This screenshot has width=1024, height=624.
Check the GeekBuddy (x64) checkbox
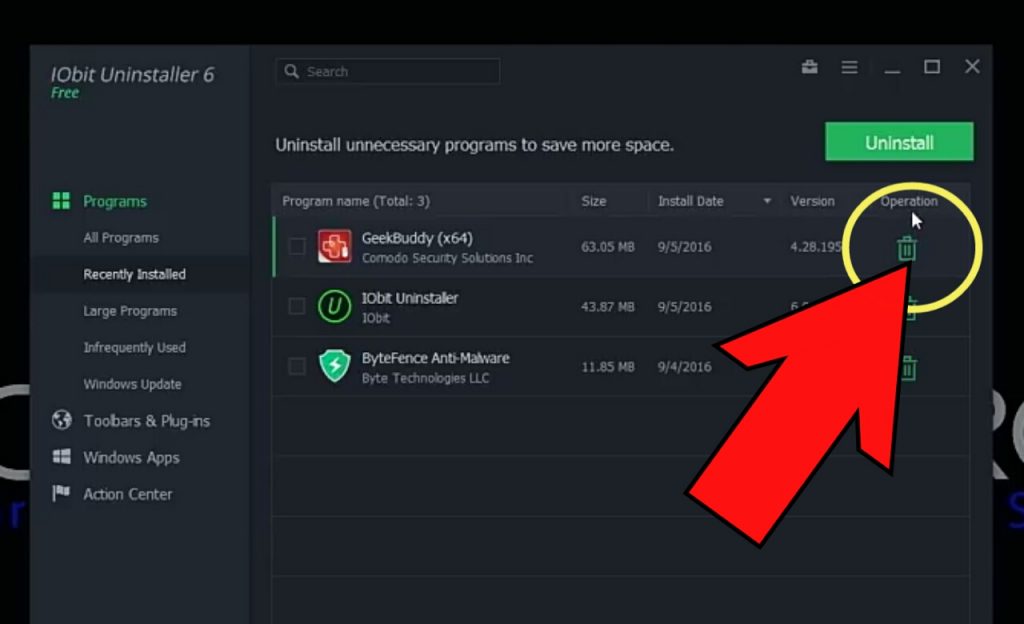pyautogui.click(x=296, y=247)
